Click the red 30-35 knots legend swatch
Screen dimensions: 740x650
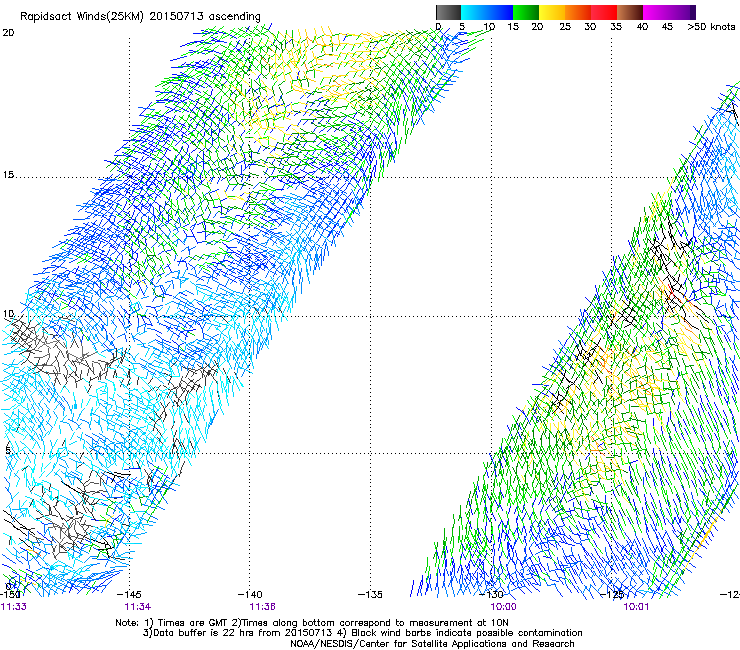click(604, 12)
